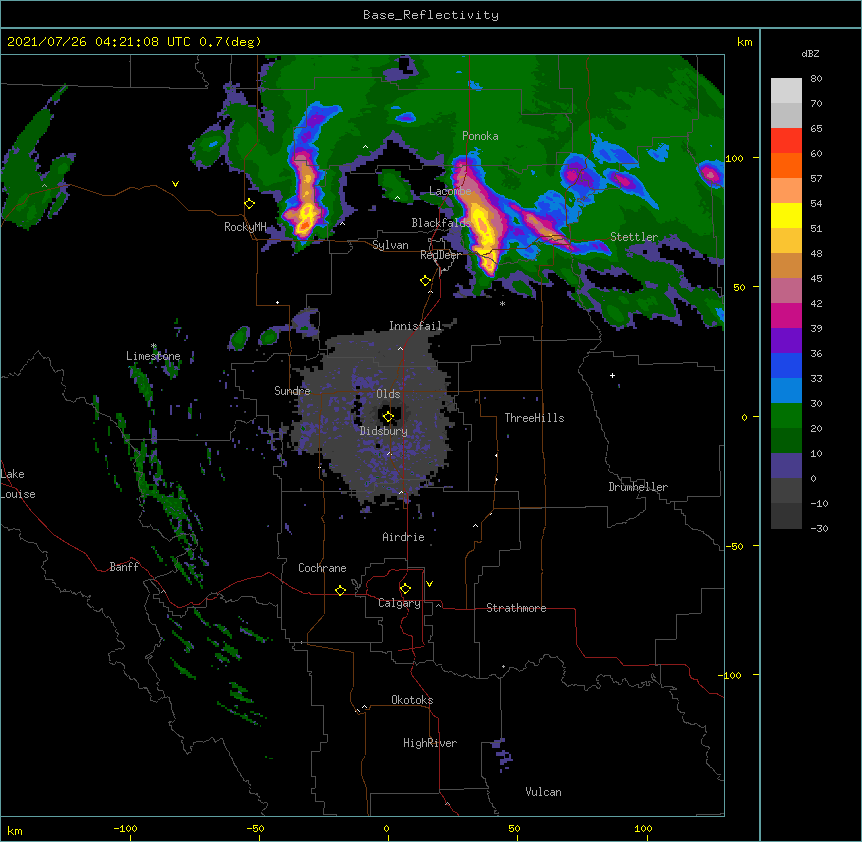Viewport: 862px width, 842px height.
Task: Click the 80 value on dBZ scale
Action: (816, 79)
